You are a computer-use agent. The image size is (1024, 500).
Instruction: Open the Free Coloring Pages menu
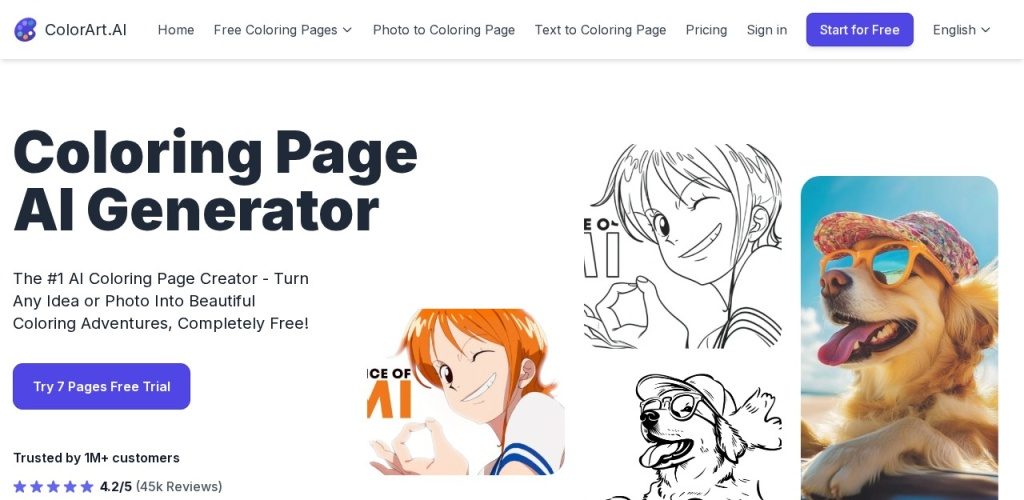point(283,30)
